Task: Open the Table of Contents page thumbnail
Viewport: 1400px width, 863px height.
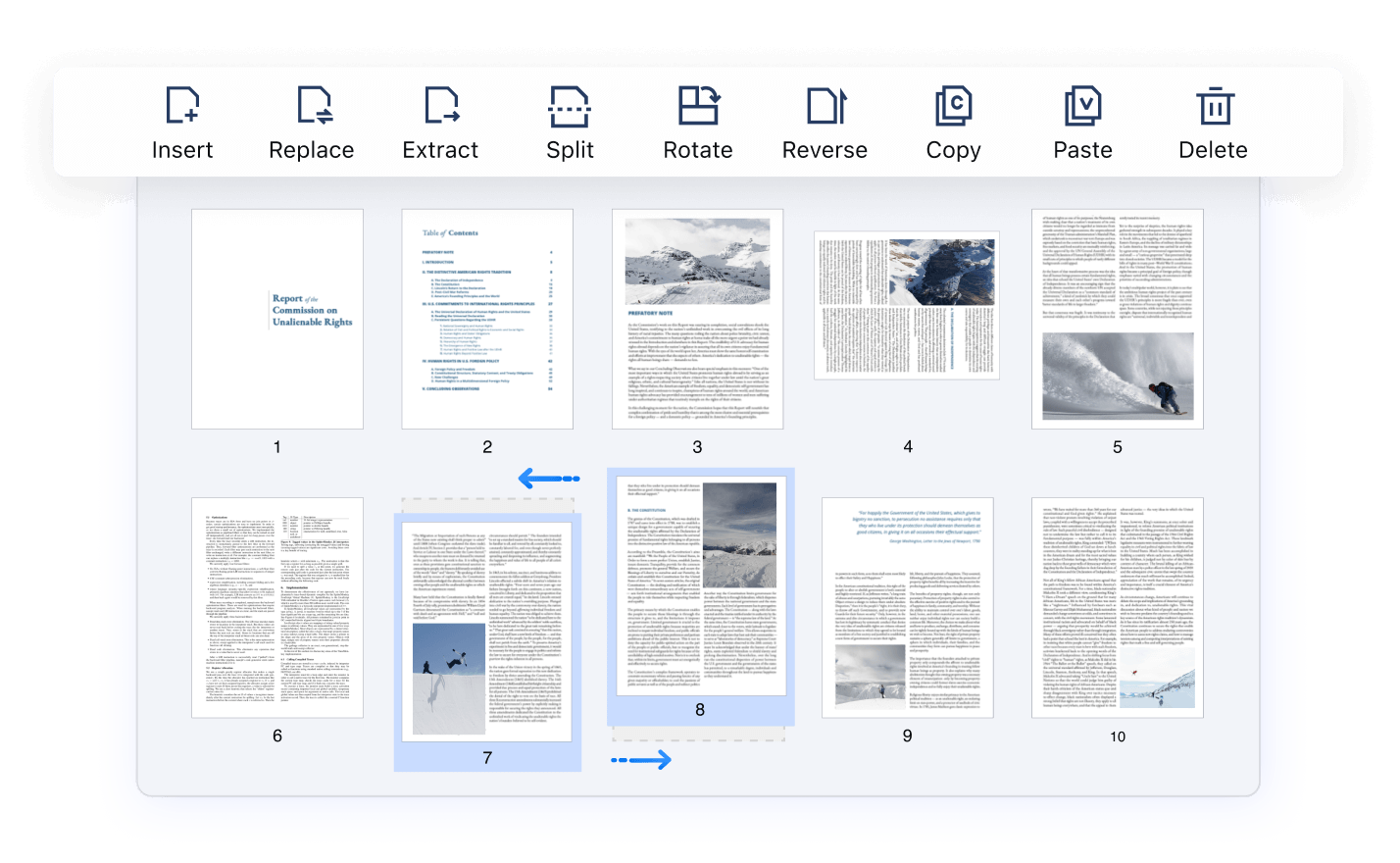Action: click(x=487, y=319)
